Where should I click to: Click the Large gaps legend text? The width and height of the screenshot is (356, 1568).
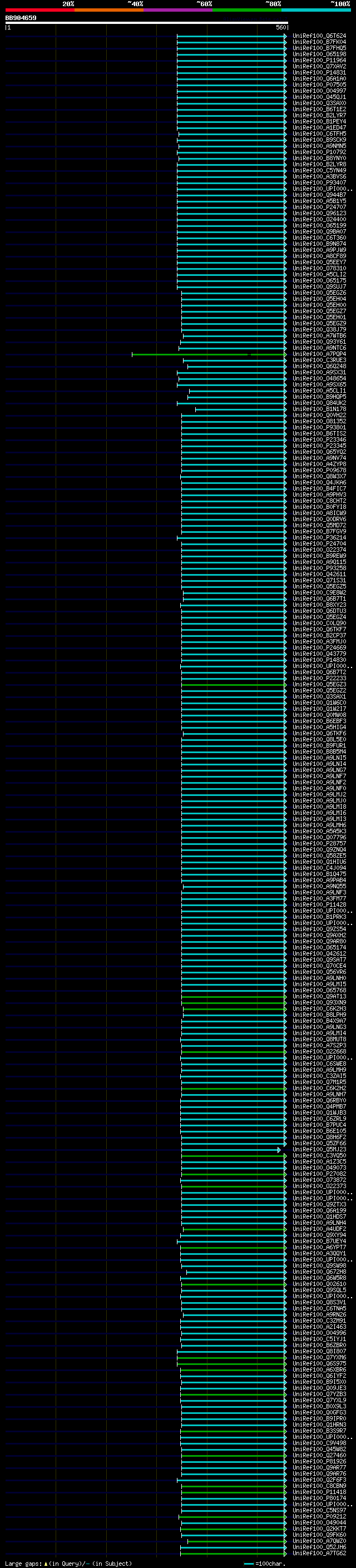tap(68, 1563)
